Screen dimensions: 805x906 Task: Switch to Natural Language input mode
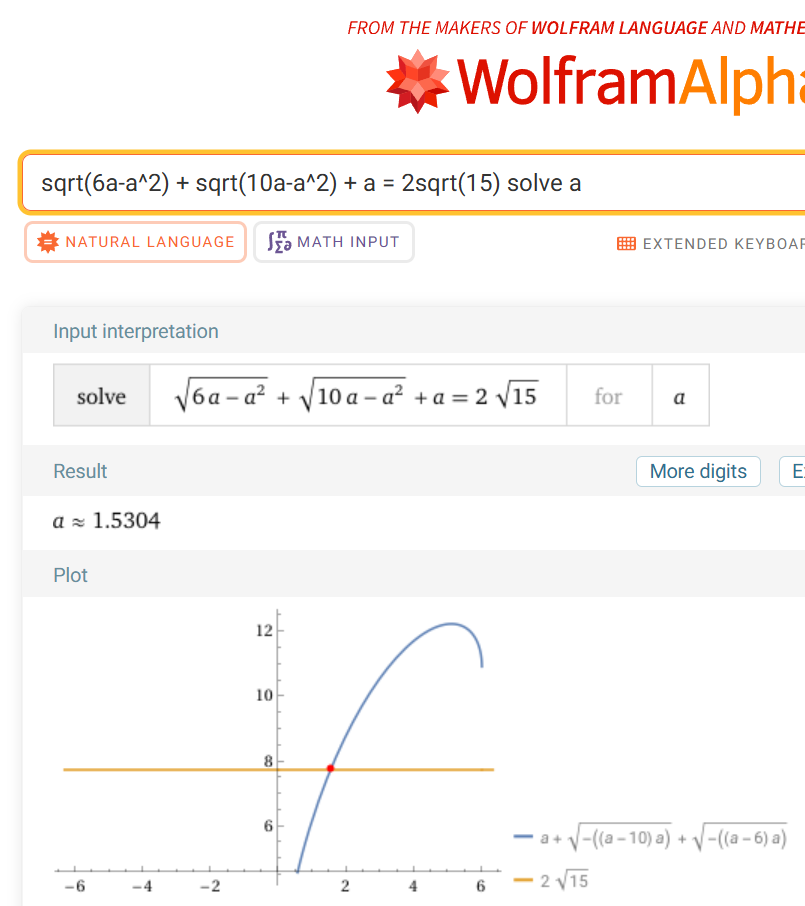pos(135,242)
